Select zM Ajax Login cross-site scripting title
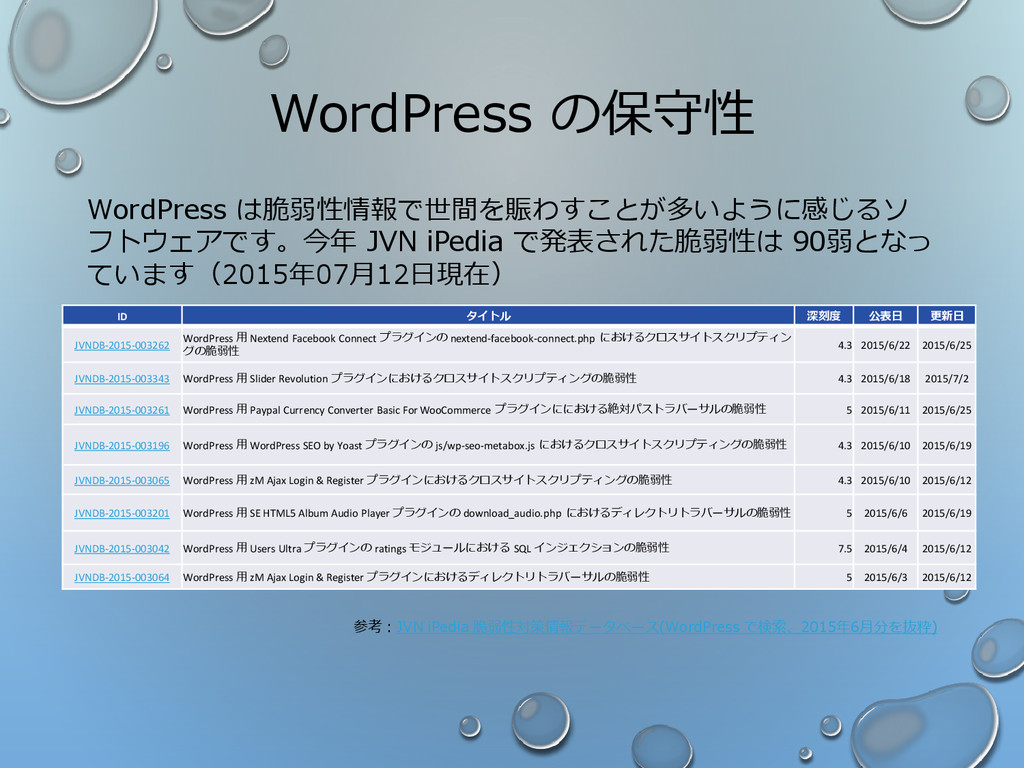The image size is (1024, 768). pyautogui.click(x=427, y=480)
